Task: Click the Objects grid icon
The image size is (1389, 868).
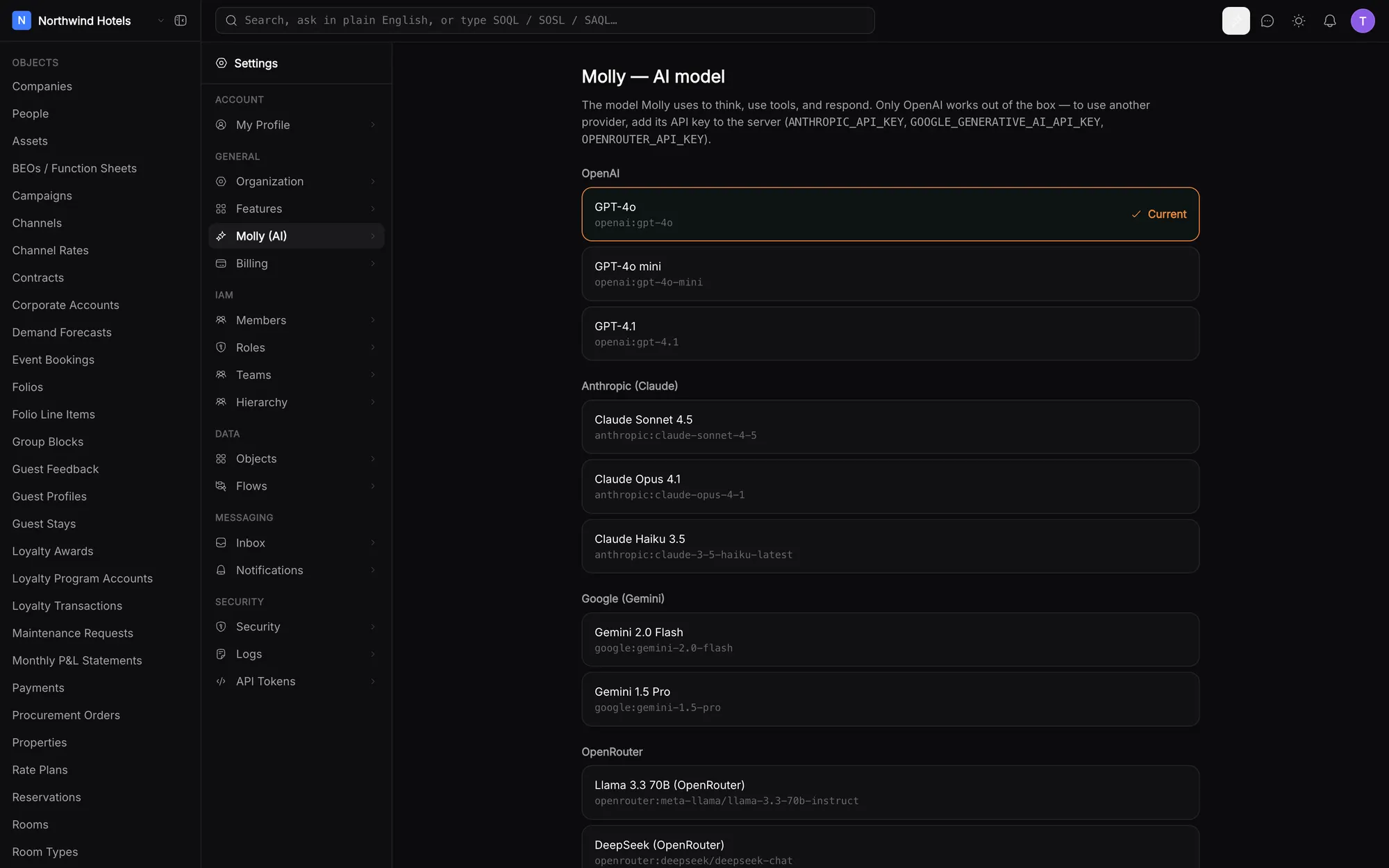Action: [221, 459]
